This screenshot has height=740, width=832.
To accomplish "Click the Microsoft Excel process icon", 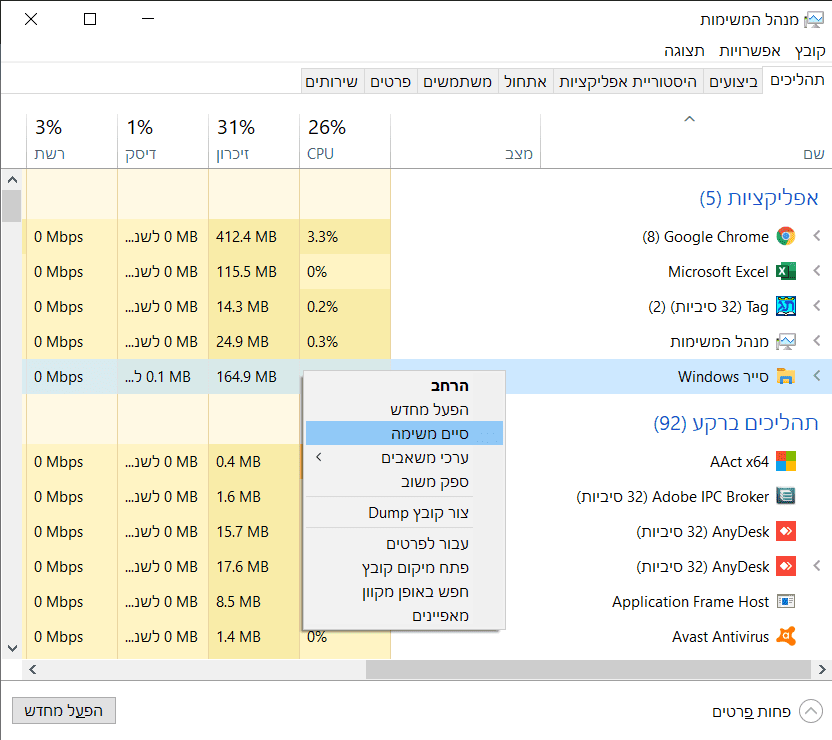I will click(x=786, y=272).
